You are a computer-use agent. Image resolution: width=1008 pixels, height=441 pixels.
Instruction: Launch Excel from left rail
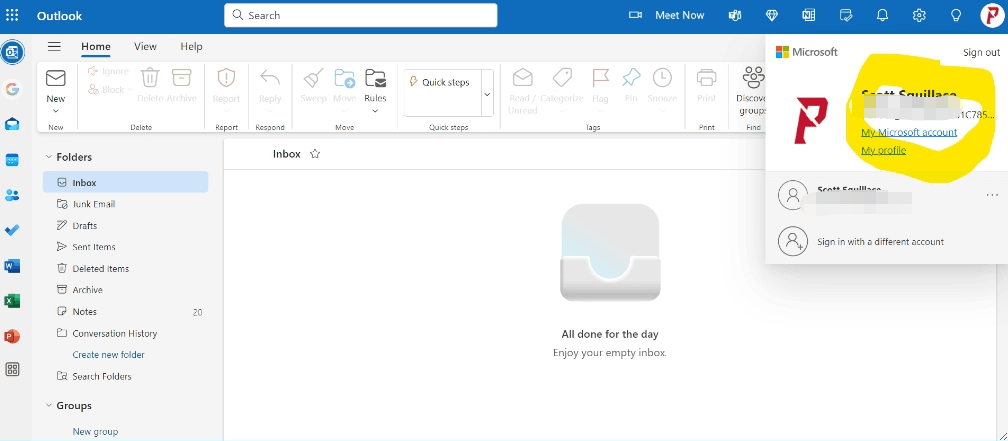tap(12, 301)
